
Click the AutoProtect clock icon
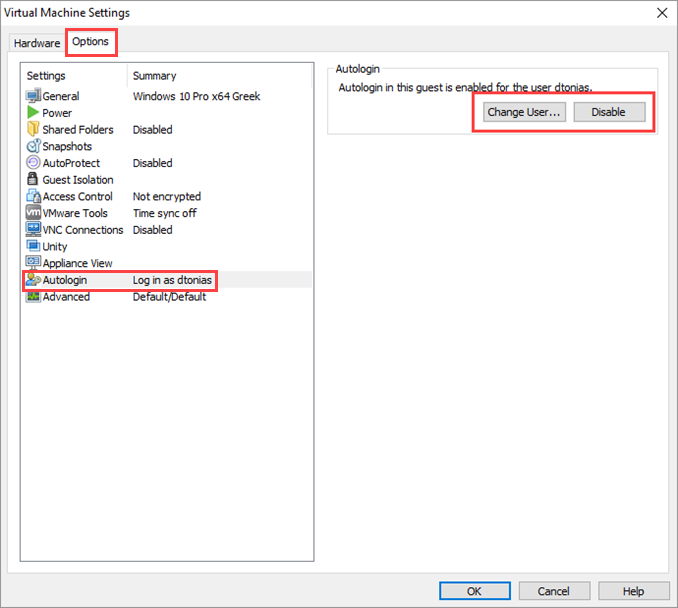coord(33,163)
